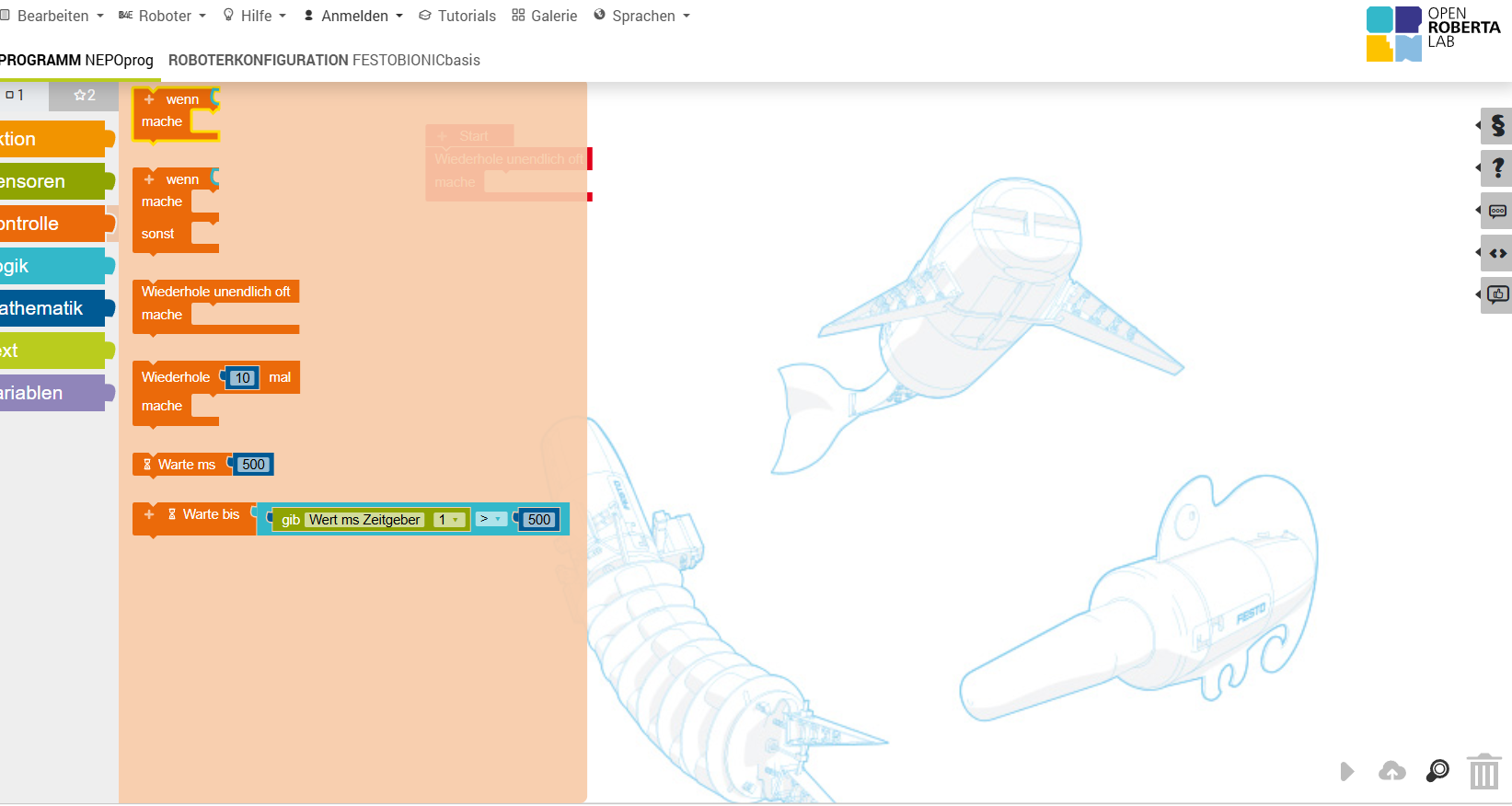Click the 500 value in Warte bis block

[539, 520]
